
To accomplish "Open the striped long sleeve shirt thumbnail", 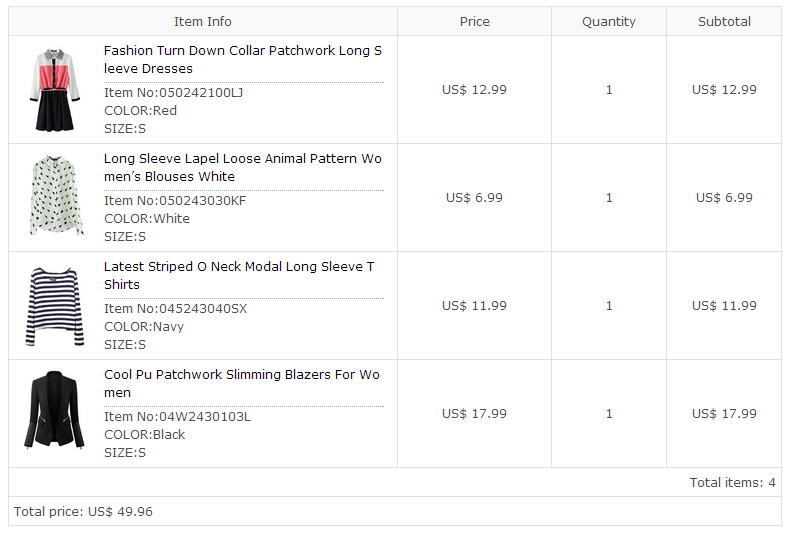I will pos(55,306).
